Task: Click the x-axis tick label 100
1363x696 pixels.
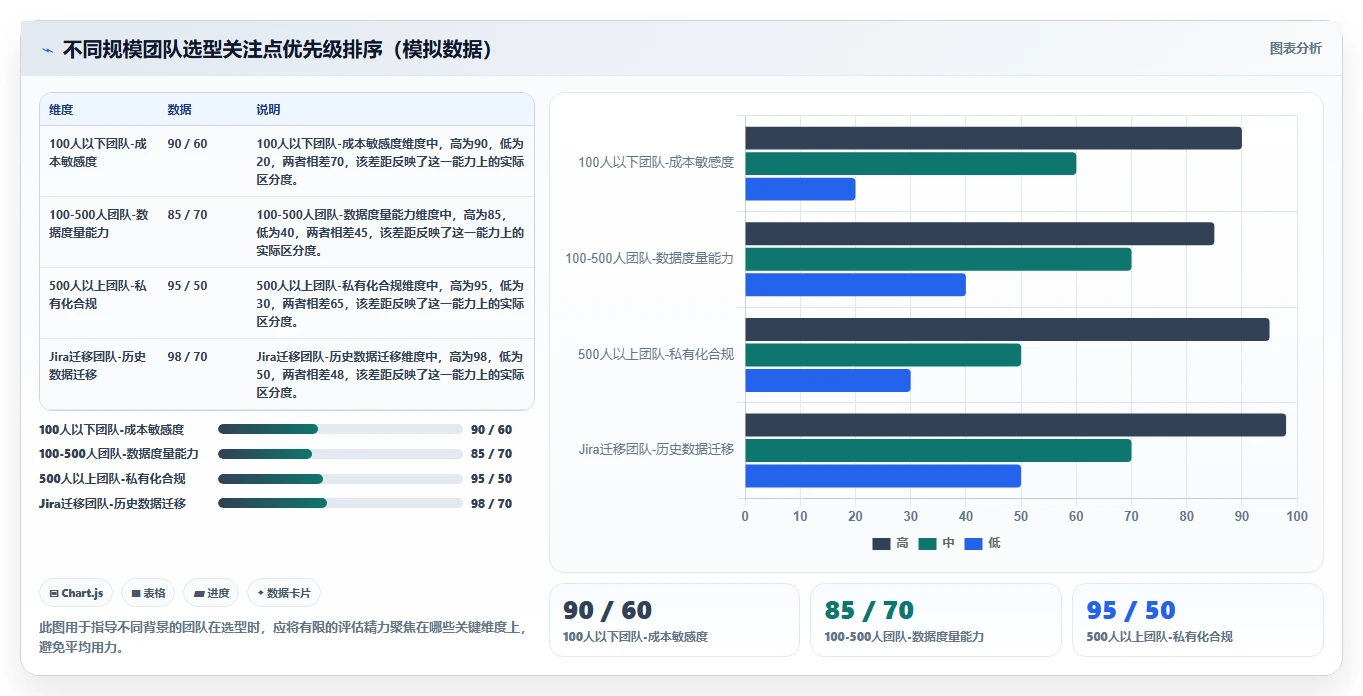Action: (x=1297, y=517)
